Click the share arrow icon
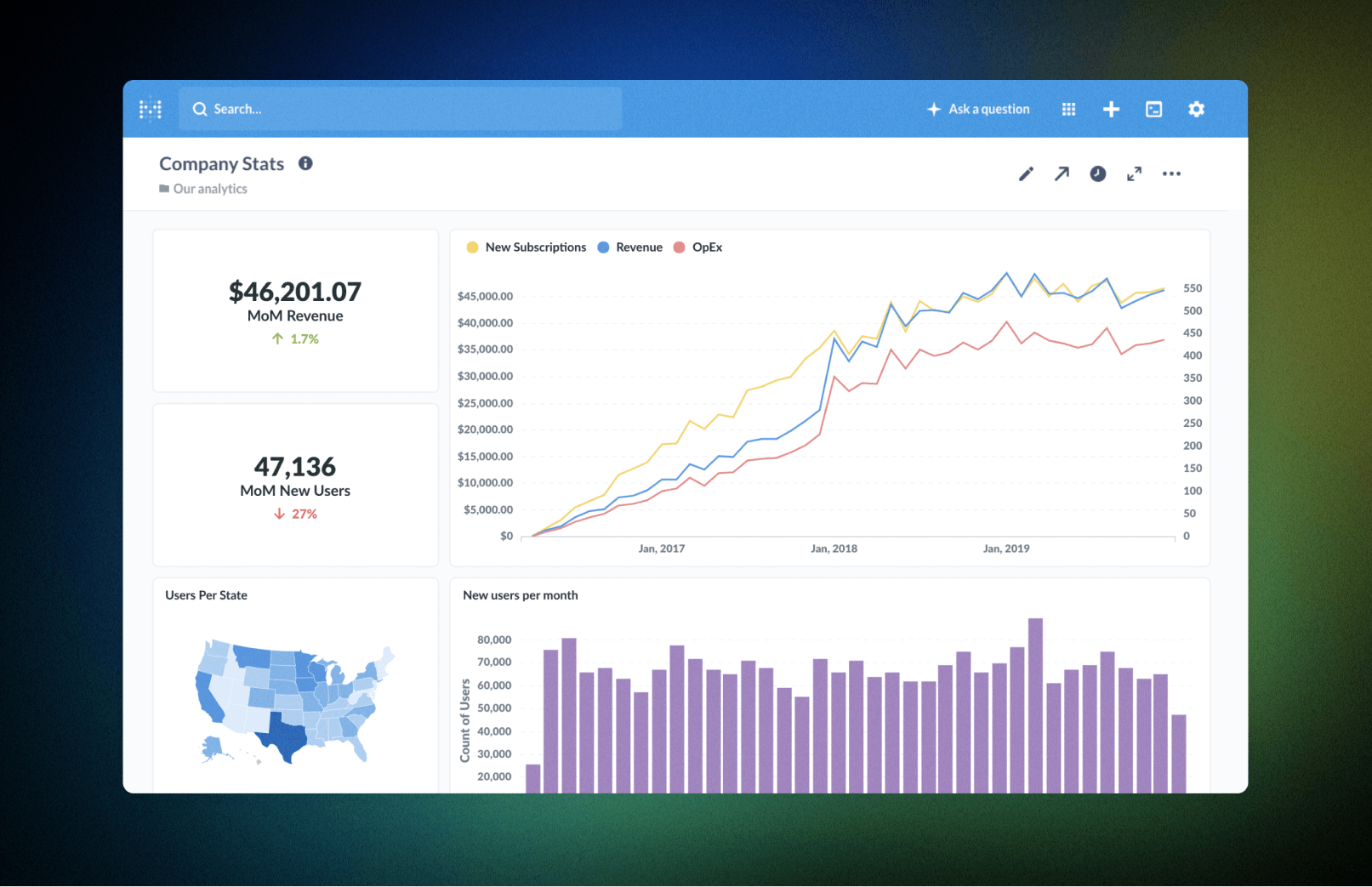1372x887 pixels. [x=1062, y=173]
